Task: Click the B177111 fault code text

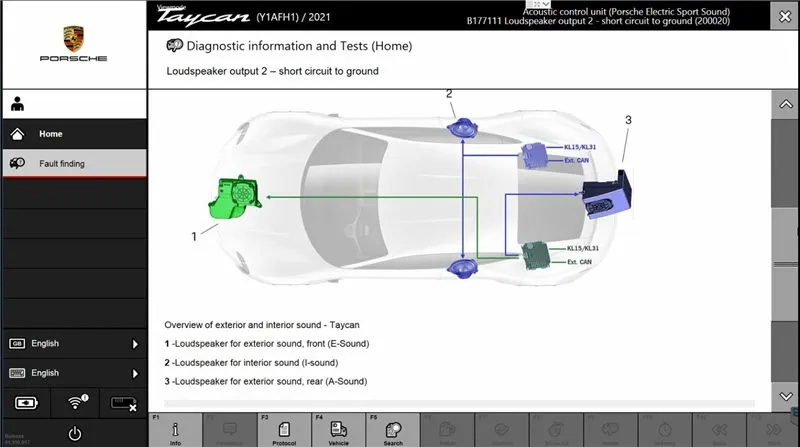Action: pyautogui.click(x=598, y=21)
